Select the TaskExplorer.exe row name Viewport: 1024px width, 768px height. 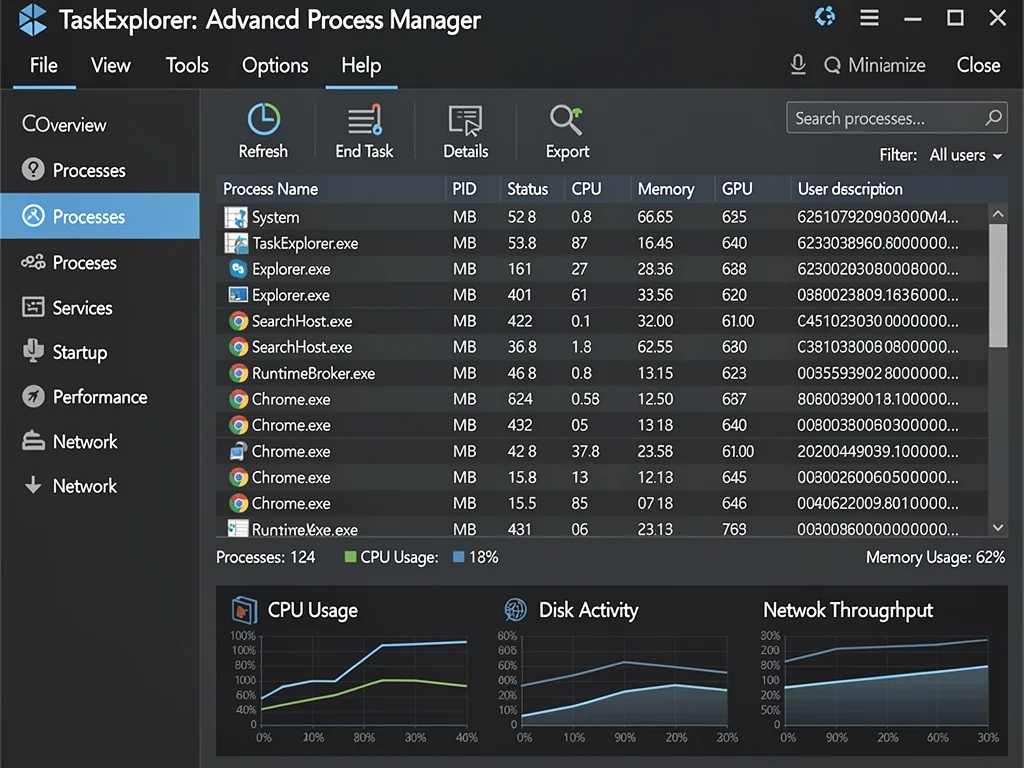click(305, 244)
